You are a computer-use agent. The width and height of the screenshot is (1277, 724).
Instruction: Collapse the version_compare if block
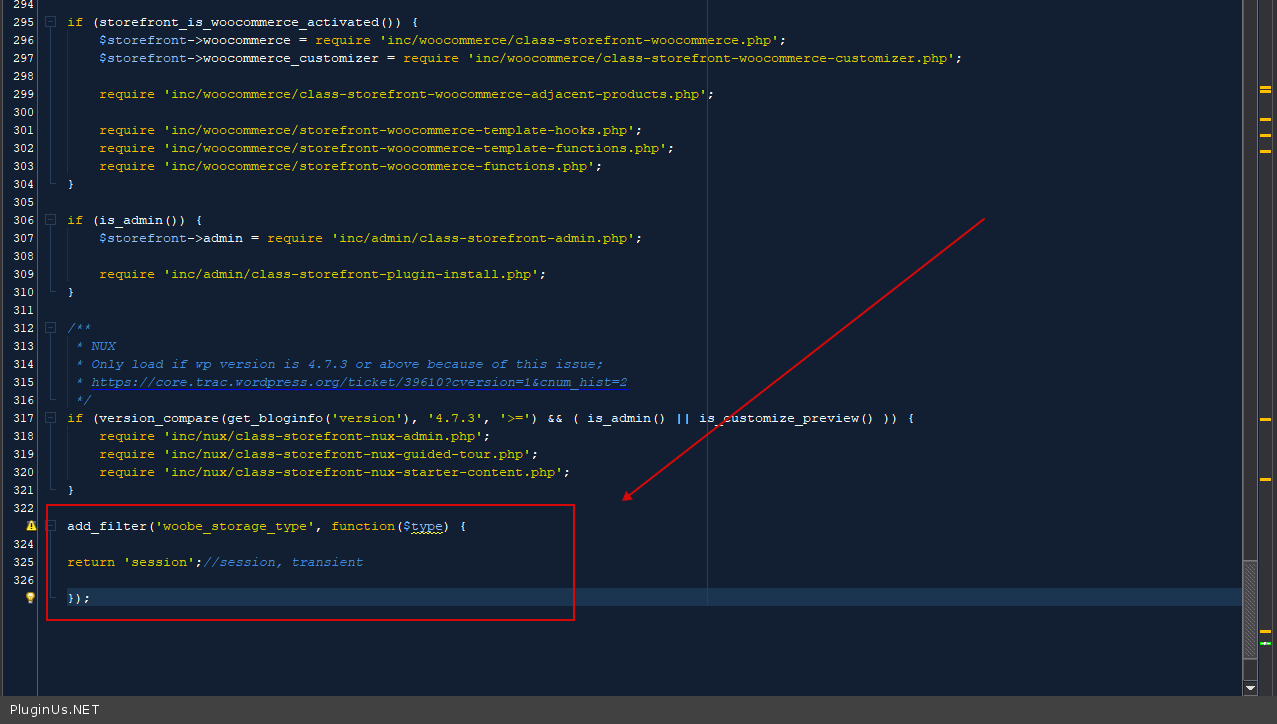pos(50,418)
